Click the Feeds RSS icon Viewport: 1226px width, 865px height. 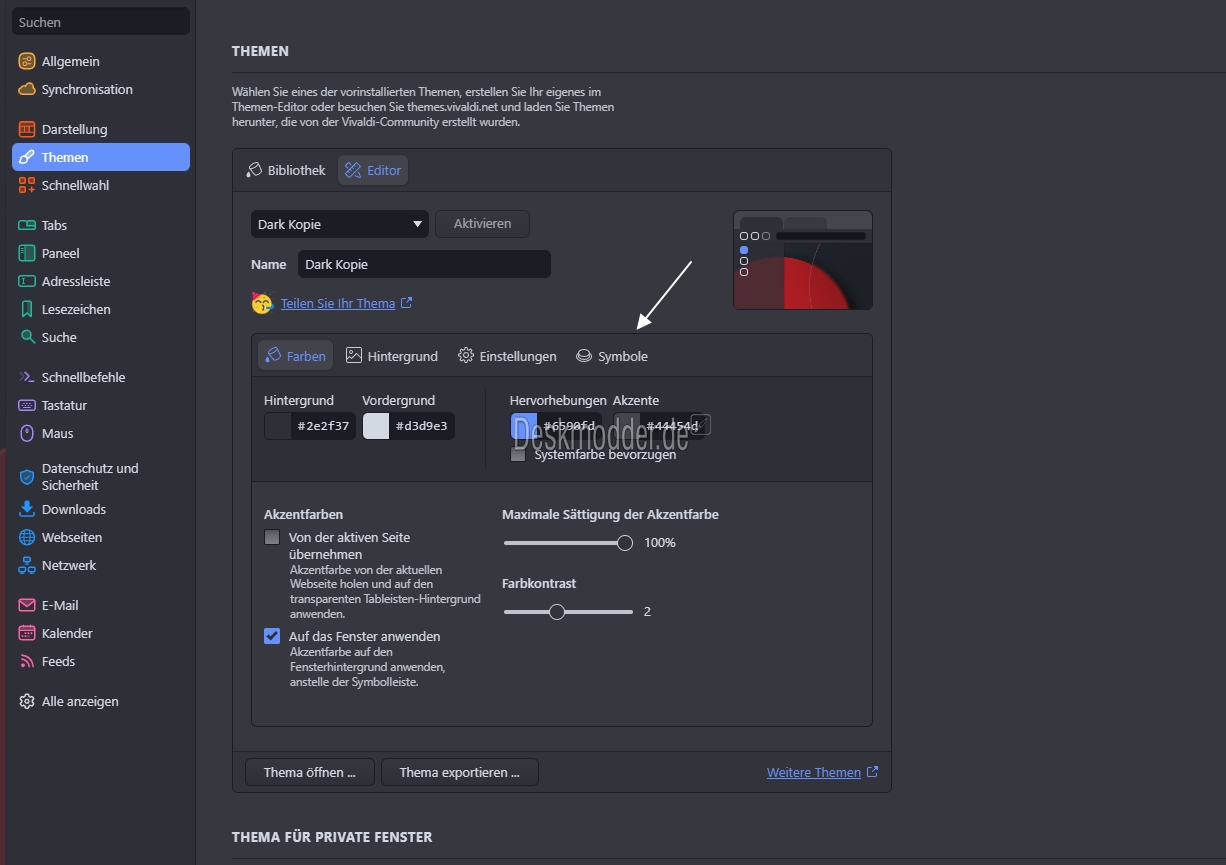(x=25, y=661)
